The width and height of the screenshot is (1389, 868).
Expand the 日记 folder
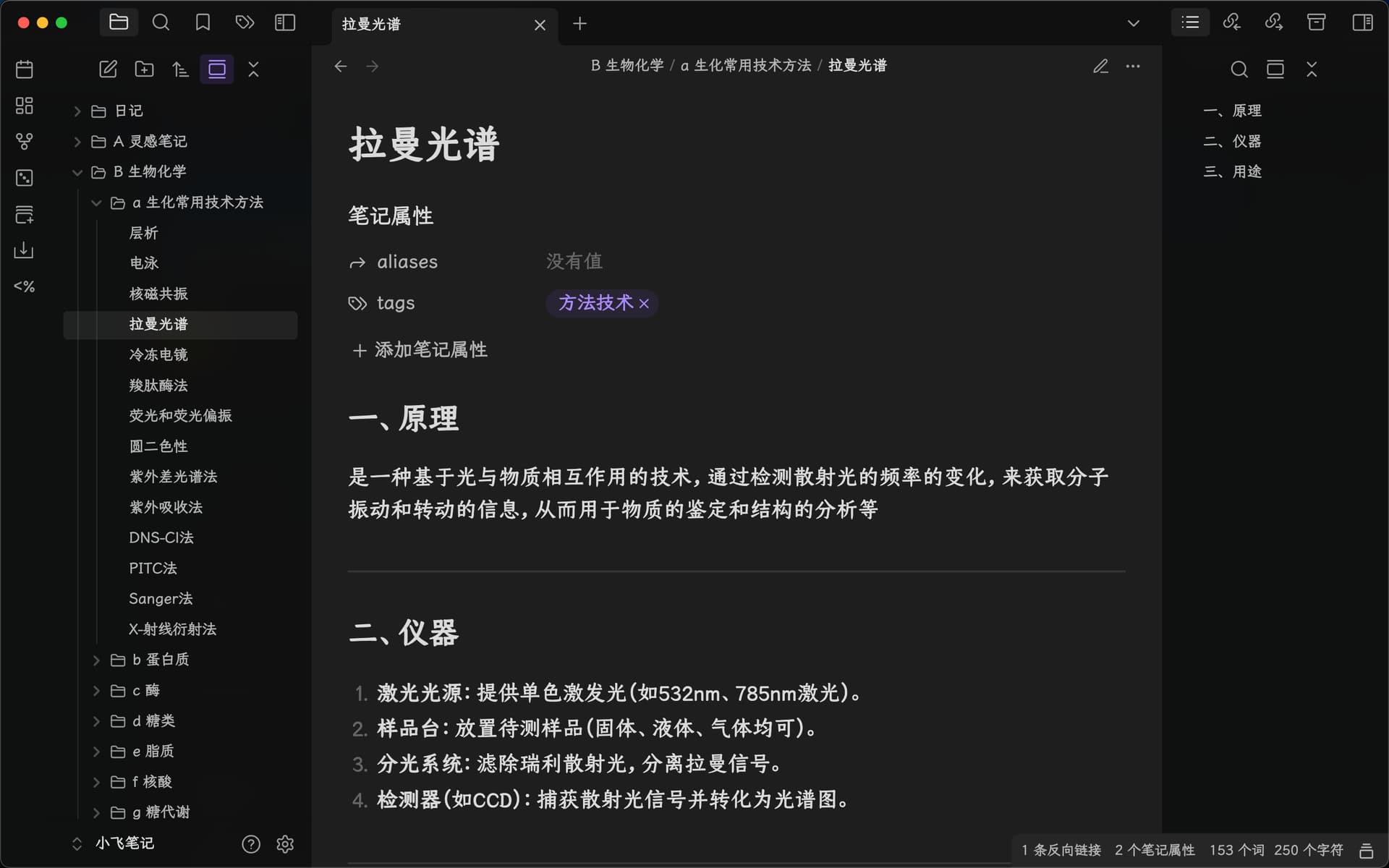(77, 111)
